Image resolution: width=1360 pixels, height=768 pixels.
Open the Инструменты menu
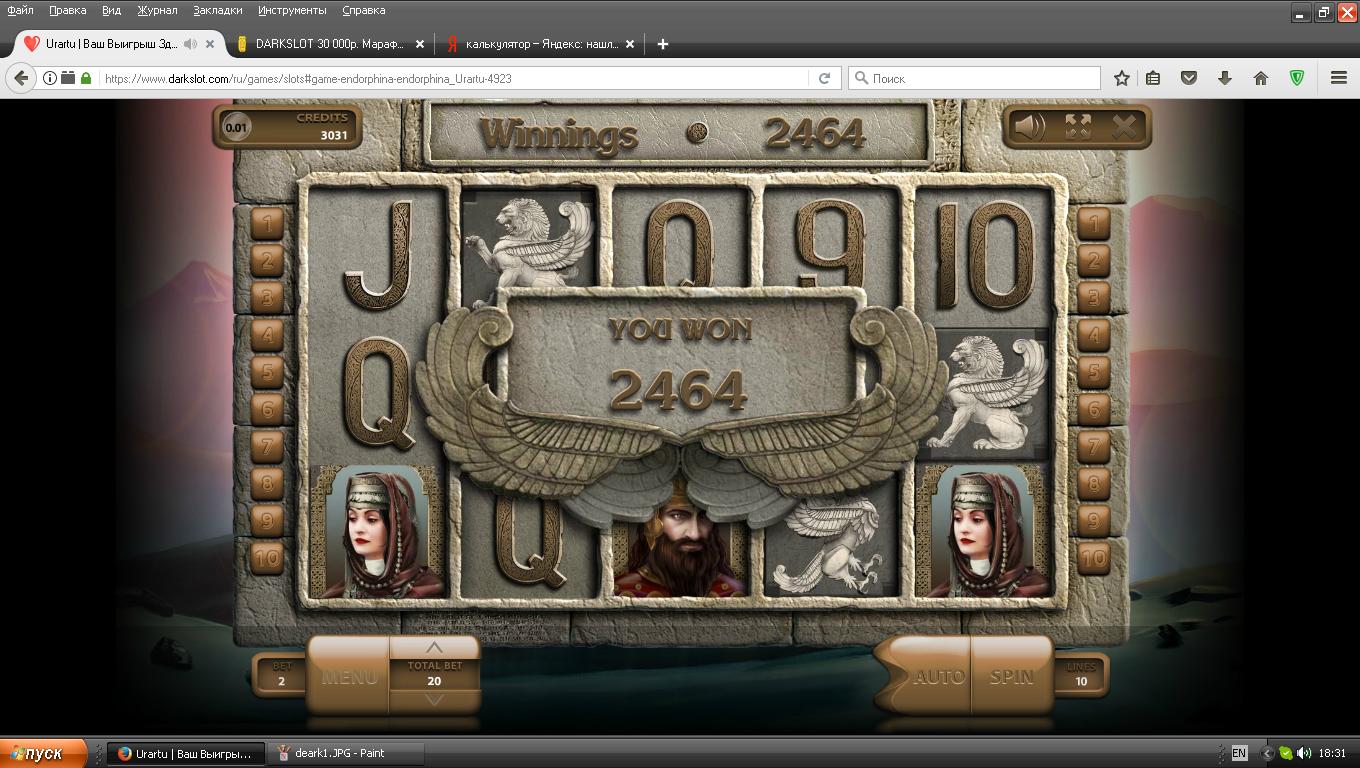(x=292, y=10)
